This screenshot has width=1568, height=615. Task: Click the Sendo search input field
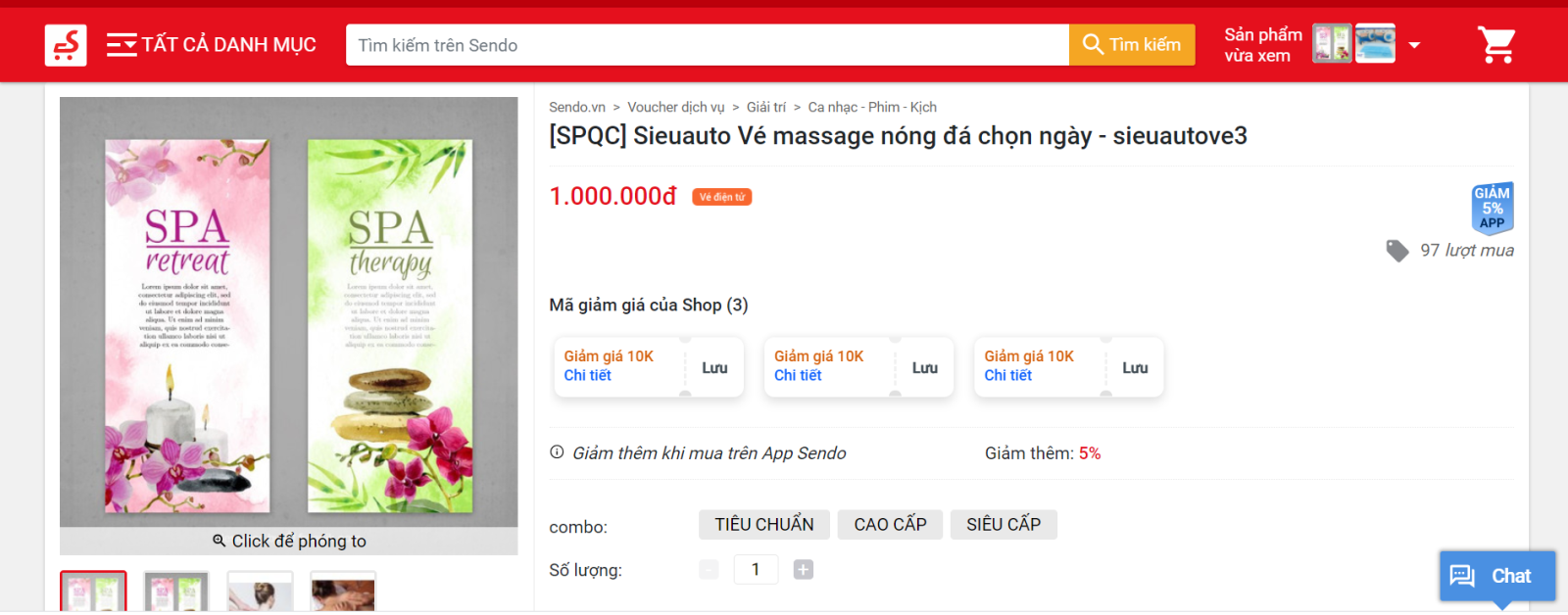pyautogui.click(x=706, y=45)
